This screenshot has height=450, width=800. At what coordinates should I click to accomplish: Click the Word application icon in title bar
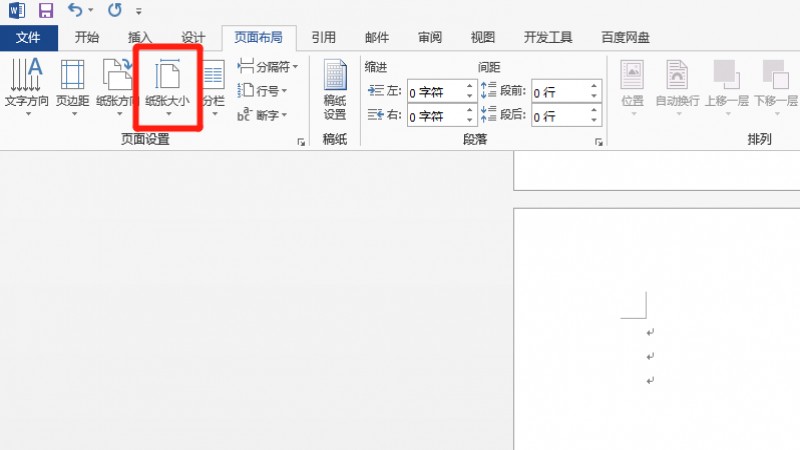click(17, 10)
